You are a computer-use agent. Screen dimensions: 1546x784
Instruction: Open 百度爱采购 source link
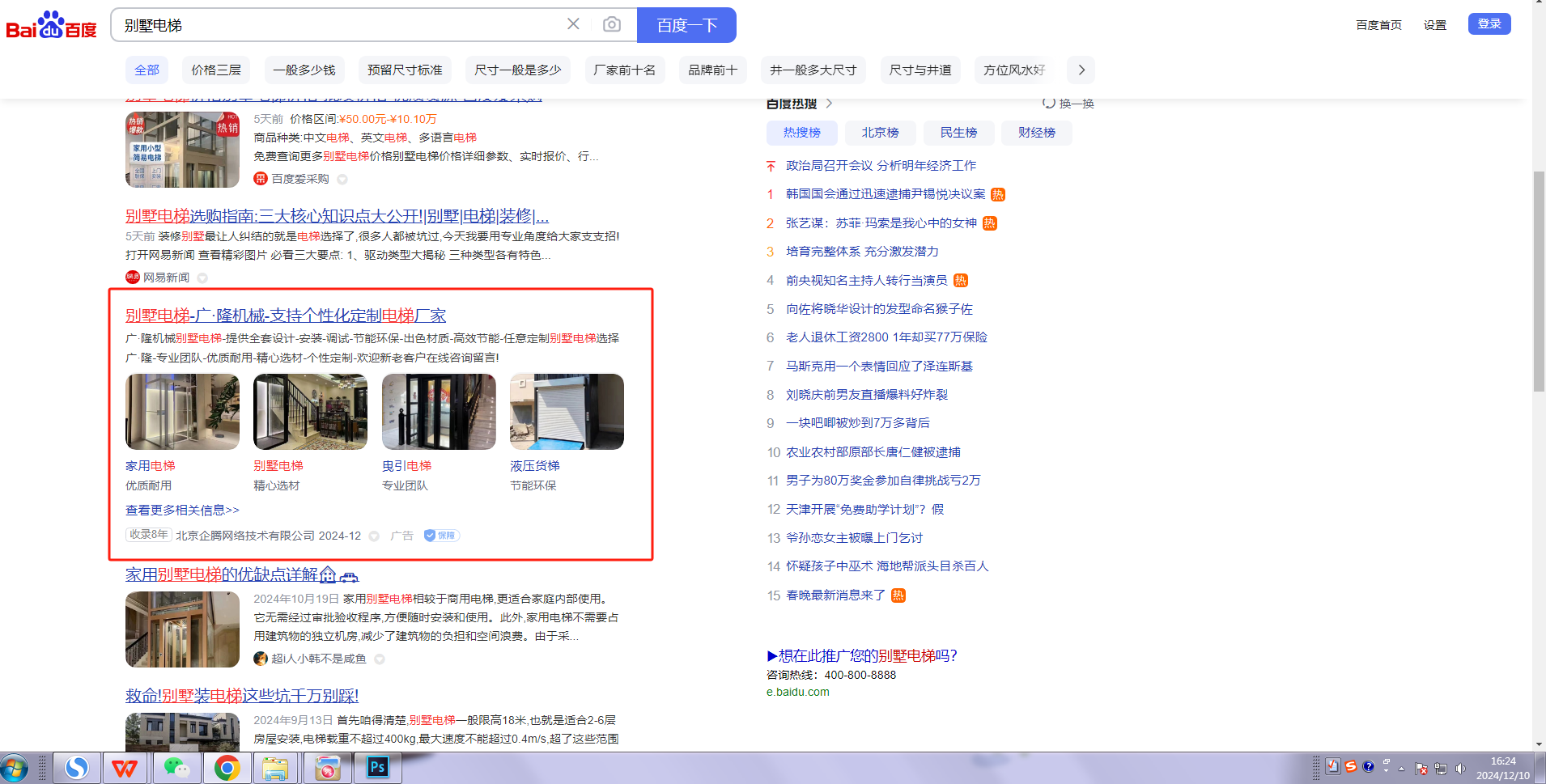[299, 179]
